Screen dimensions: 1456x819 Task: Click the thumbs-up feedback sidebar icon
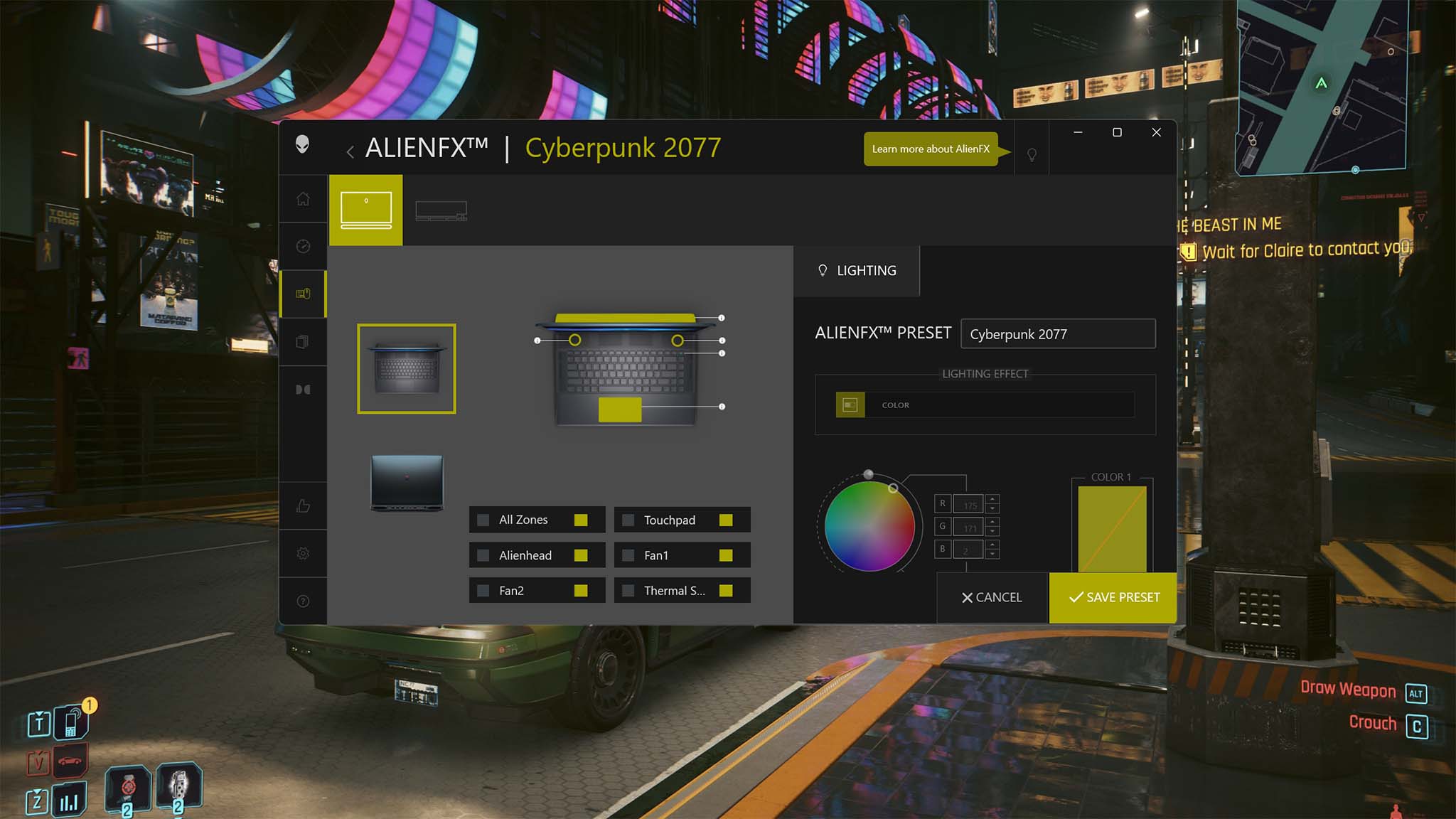(303, 505)
